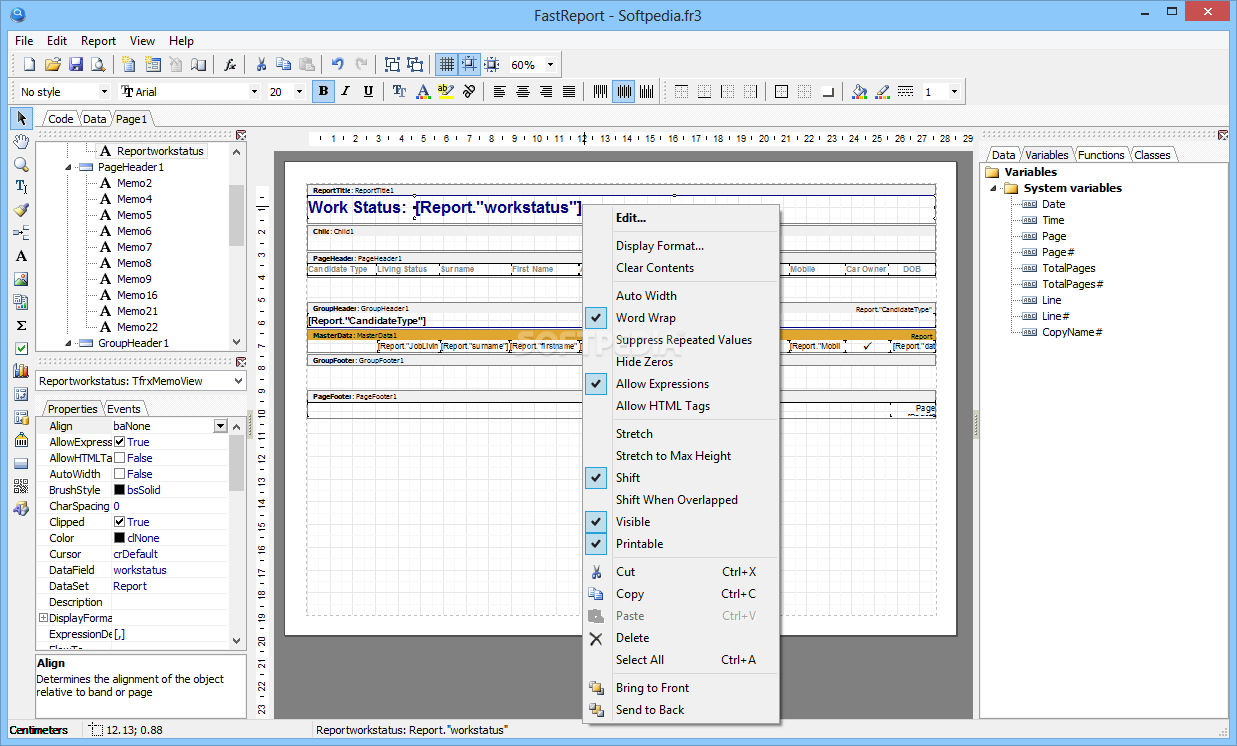Create a new report with the toolbar icon
1237x746 pixels.
pos(29,65)
